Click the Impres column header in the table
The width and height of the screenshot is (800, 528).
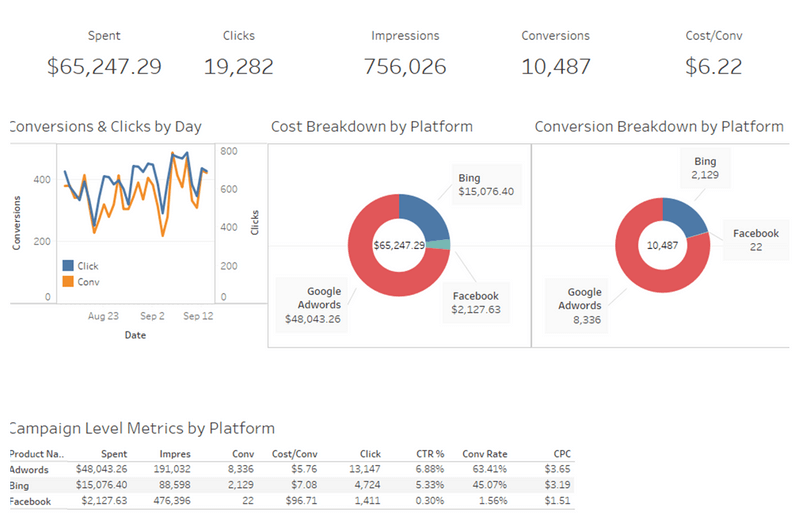point(174,453)
